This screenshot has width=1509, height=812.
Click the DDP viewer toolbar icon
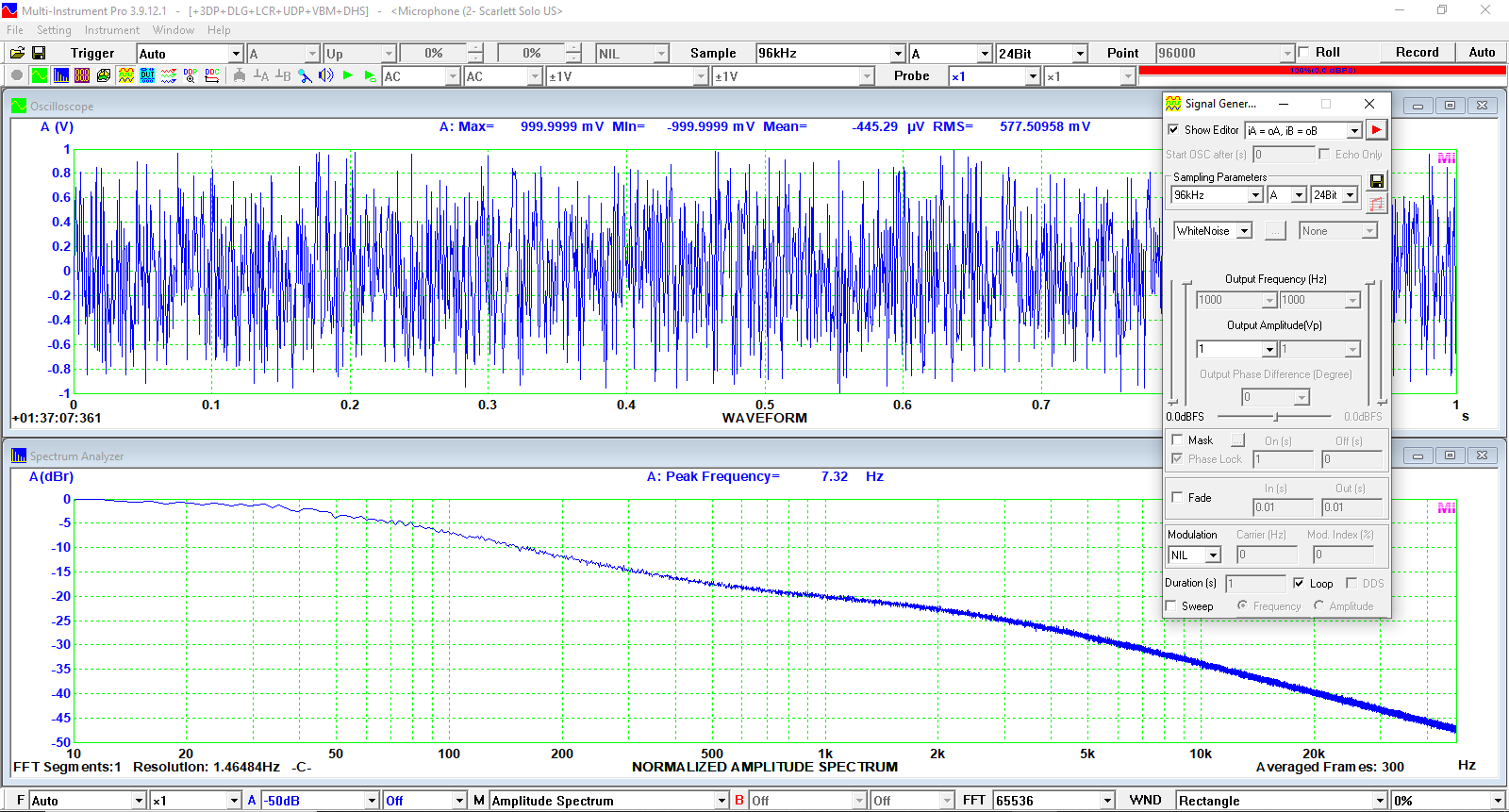tap(191, 76)
